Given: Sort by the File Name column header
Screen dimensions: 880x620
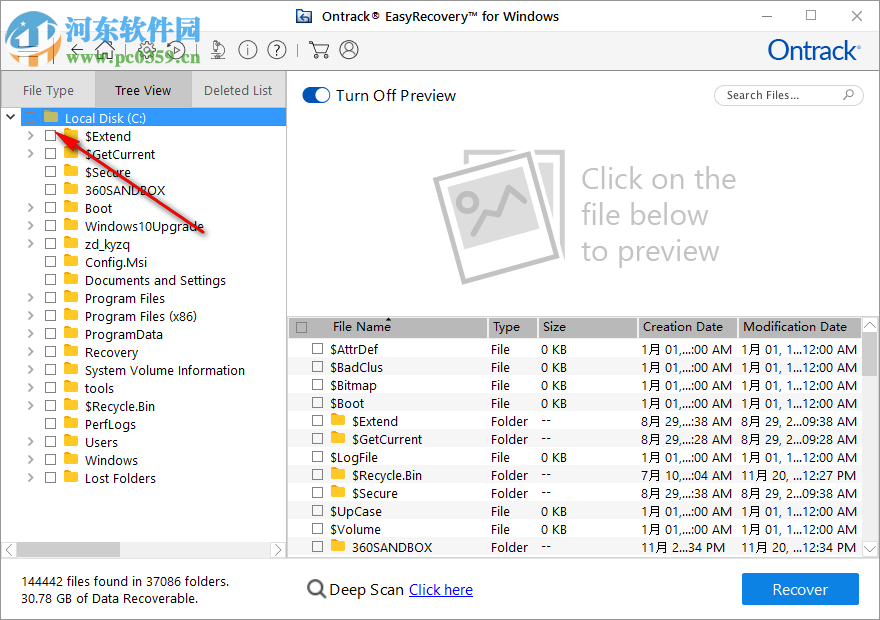Looking at the screenshot, I should point(388,327).
